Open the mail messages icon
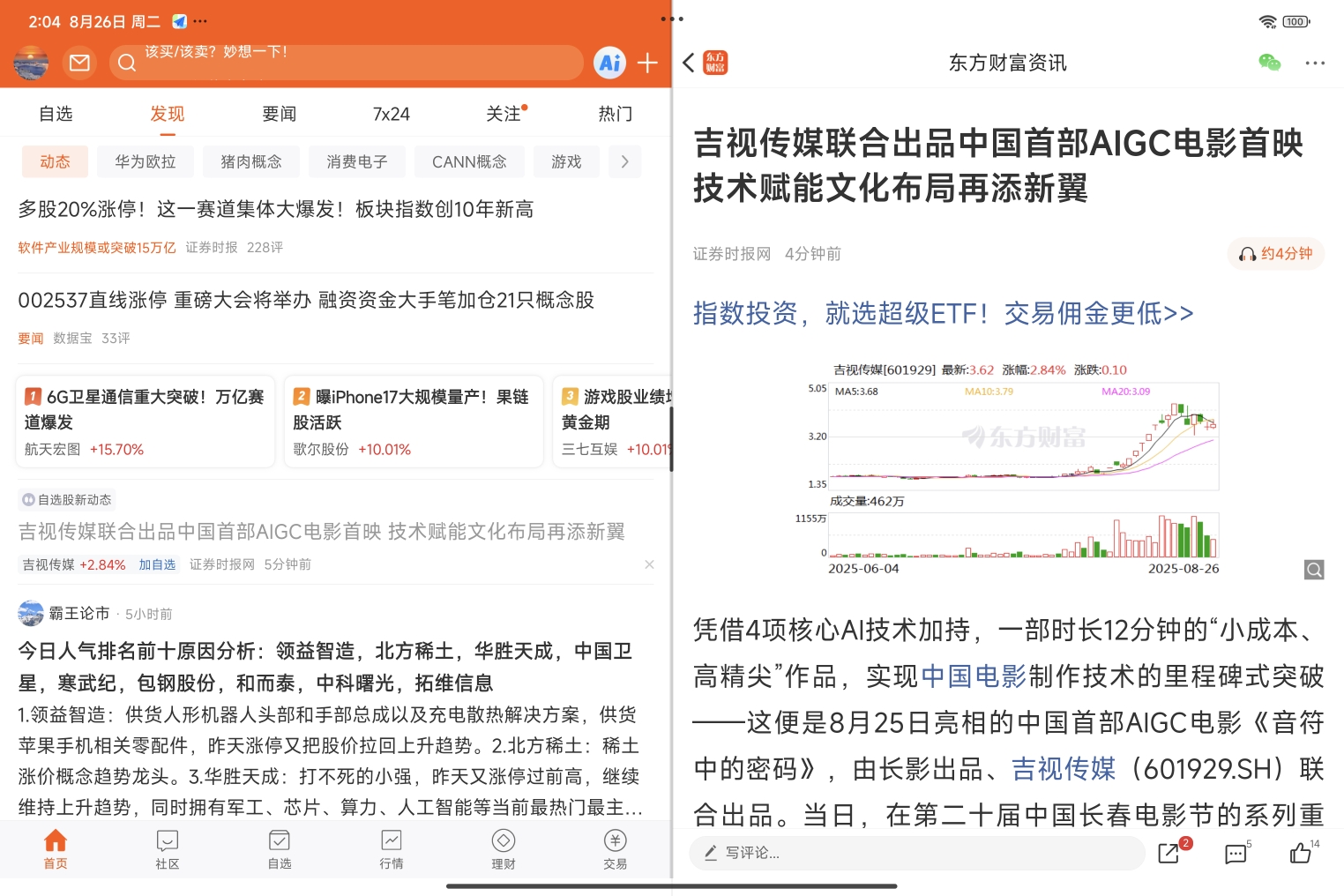 click(x=79, y=63)
